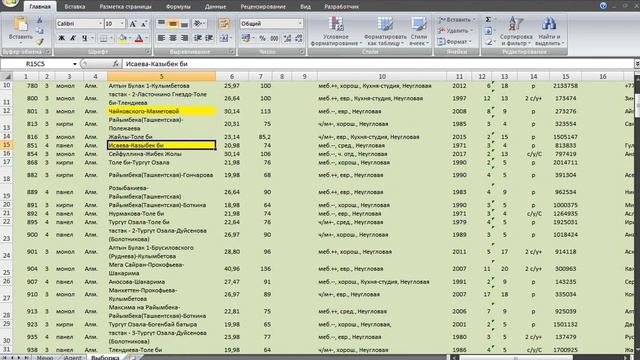The image size is (640, 360).
Task: Select the column 10 header
Action: tap(382, 76)
